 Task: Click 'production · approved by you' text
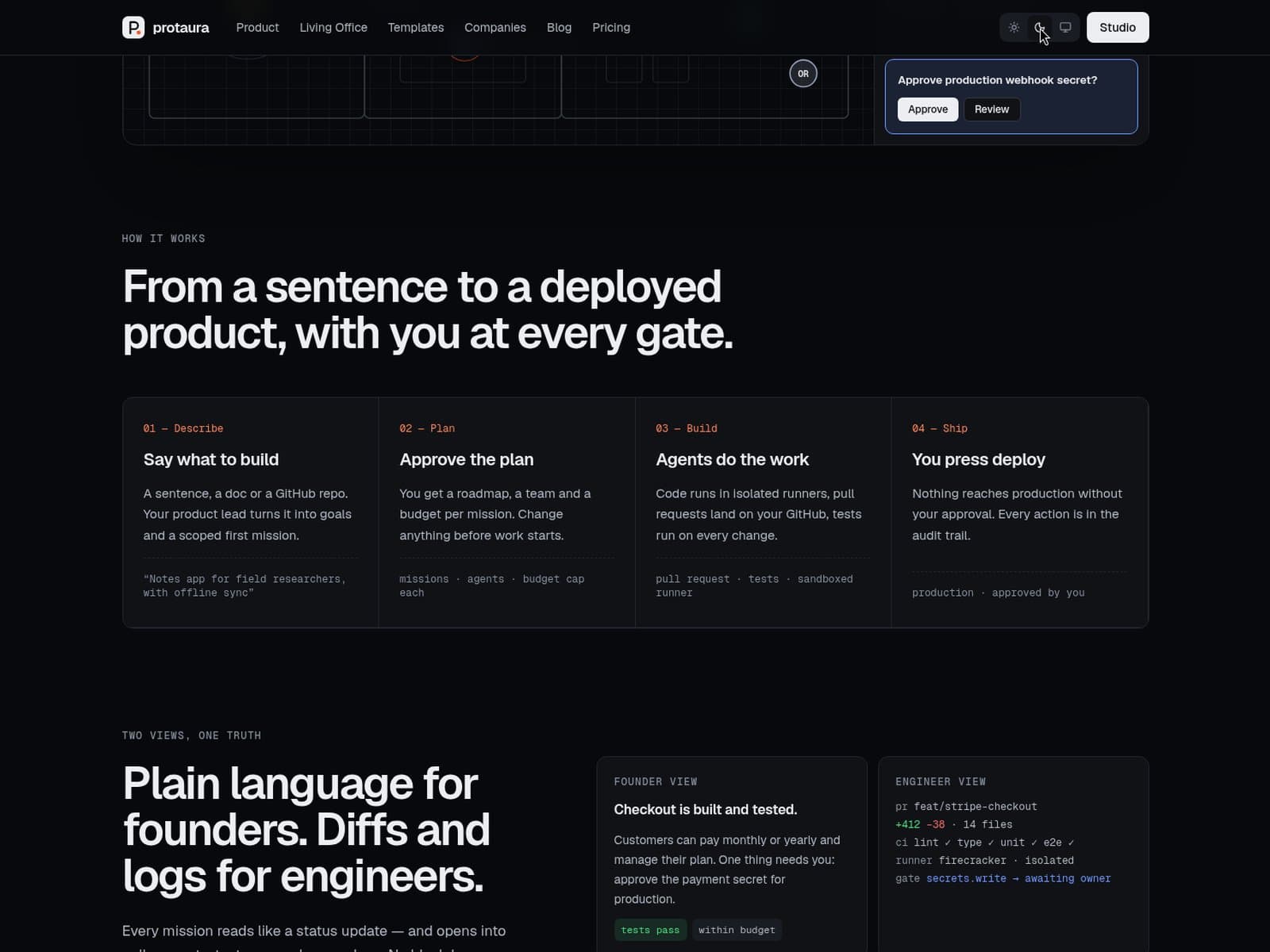(998, 593)
